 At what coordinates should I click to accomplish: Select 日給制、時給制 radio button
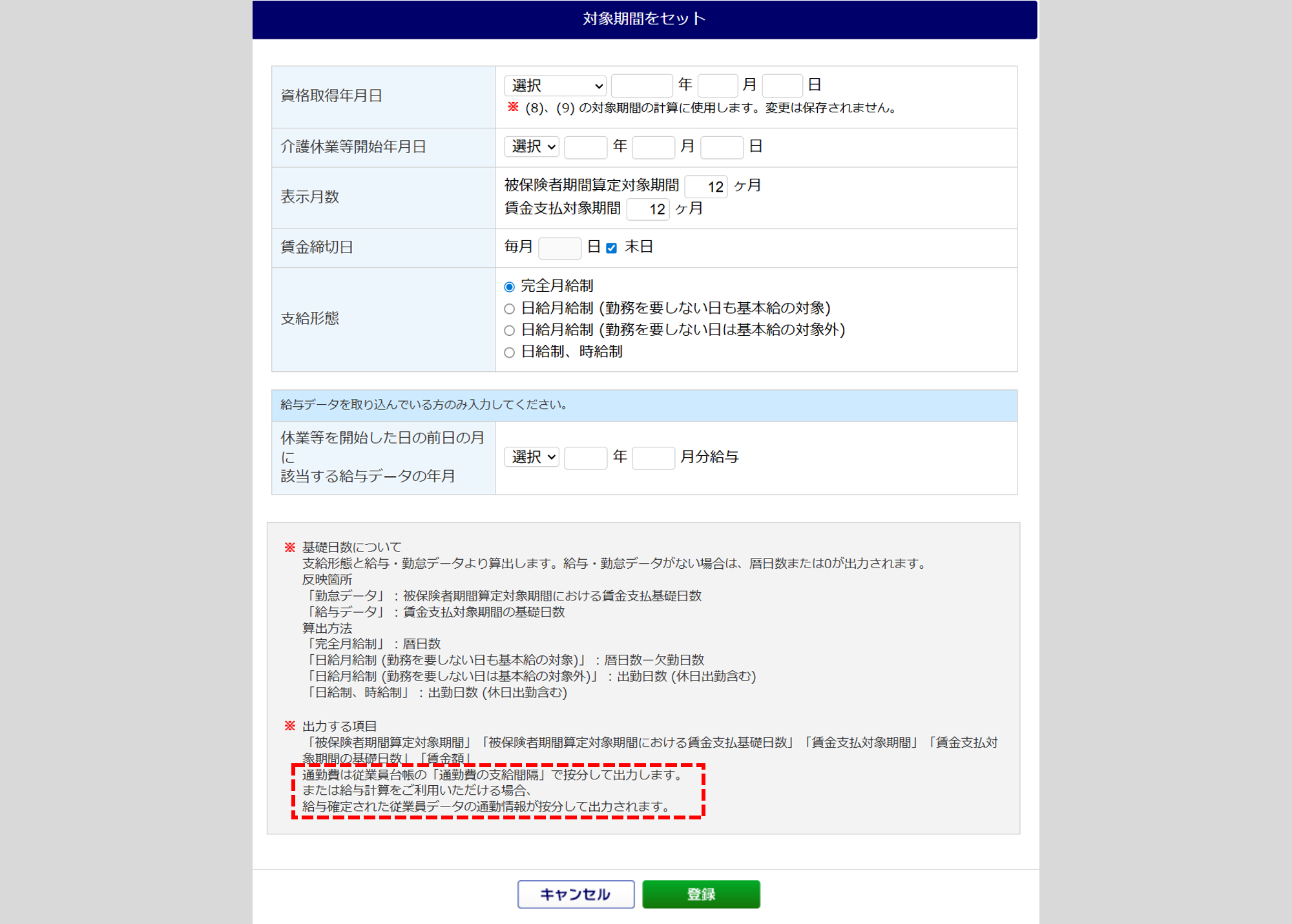[x=509, y=353]
